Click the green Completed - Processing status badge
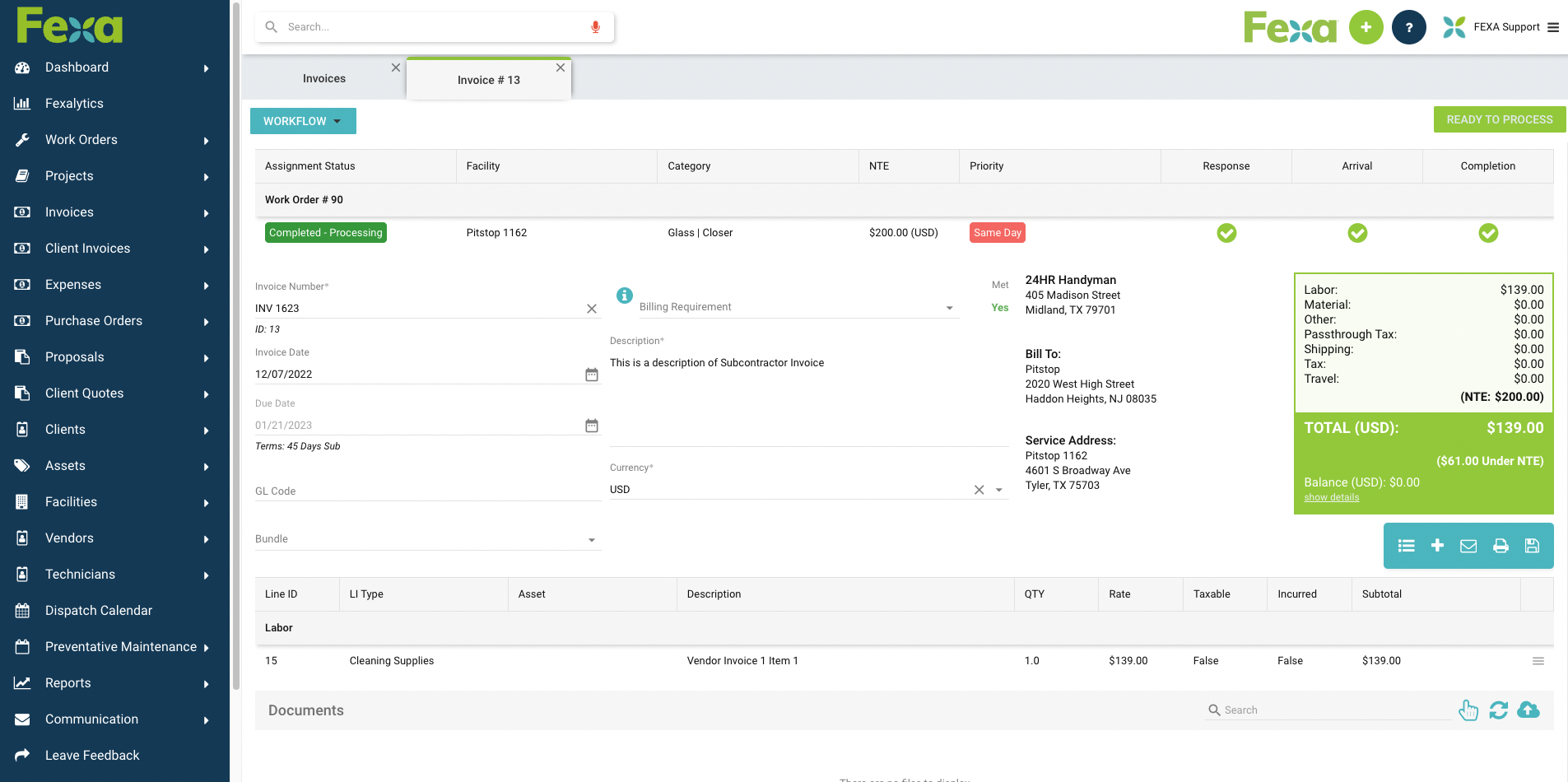 (325, 232)
